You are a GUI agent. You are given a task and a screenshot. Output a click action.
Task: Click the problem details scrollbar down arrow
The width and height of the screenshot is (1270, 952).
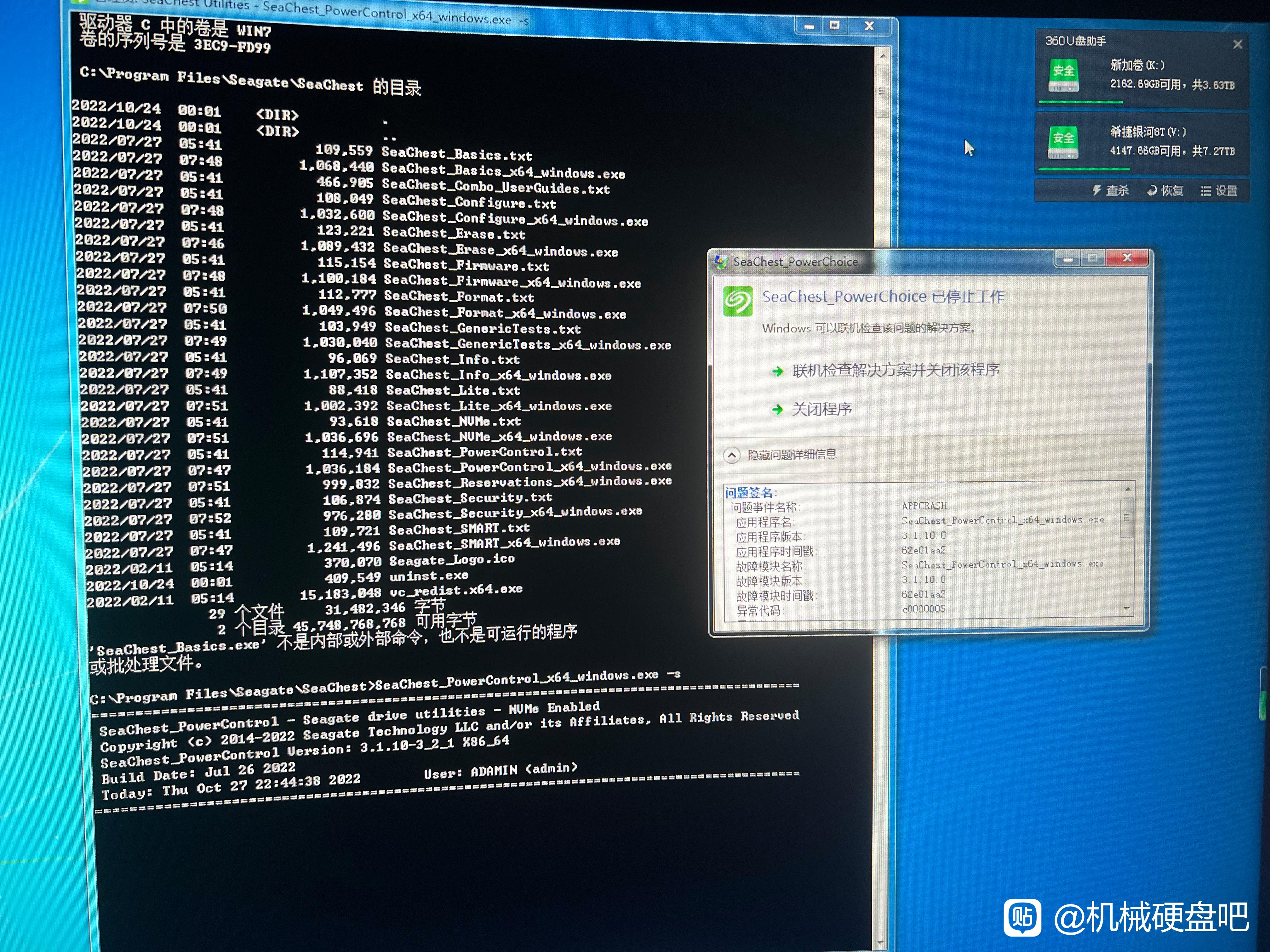(1127, 609)
